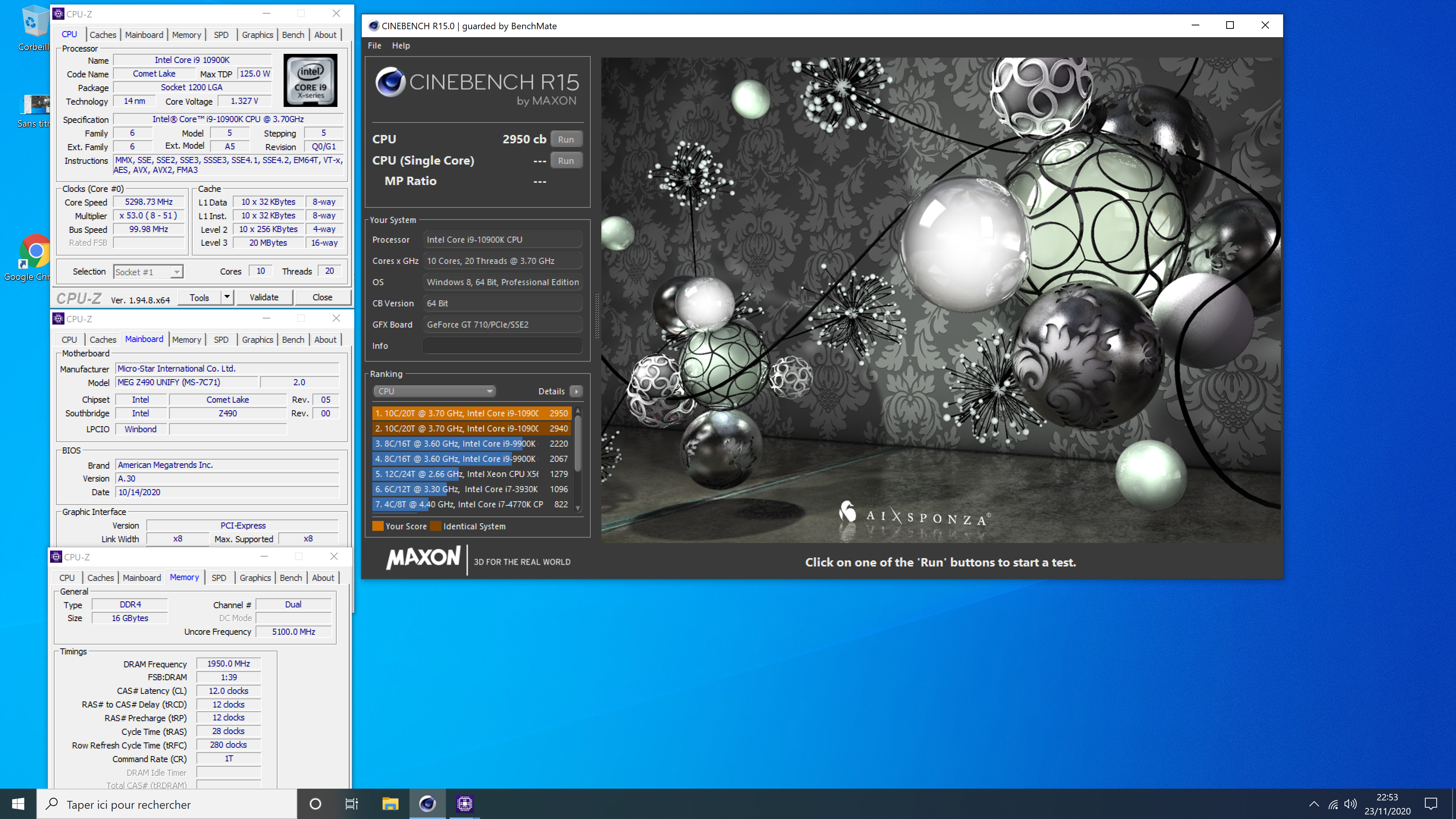The width and height of the screenshot is (1456, 819).
Task: Open the File menu in Cinebench
Action: 374,46
